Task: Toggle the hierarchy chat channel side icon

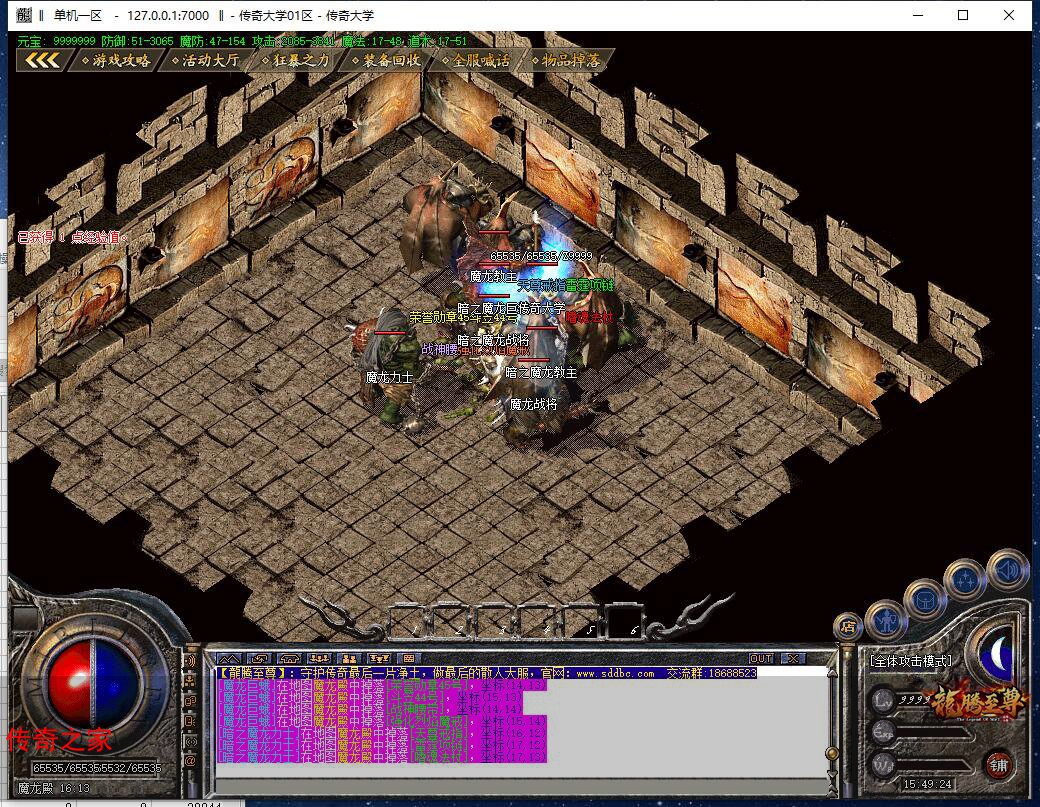Action: click(x=190, y=681)
